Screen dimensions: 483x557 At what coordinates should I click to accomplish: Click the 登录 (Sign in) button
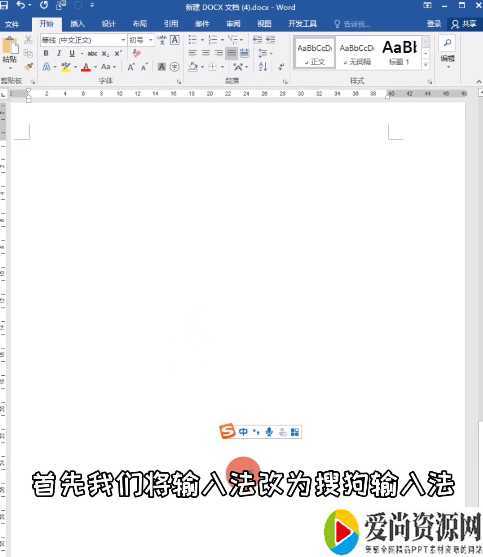point(434,24)
